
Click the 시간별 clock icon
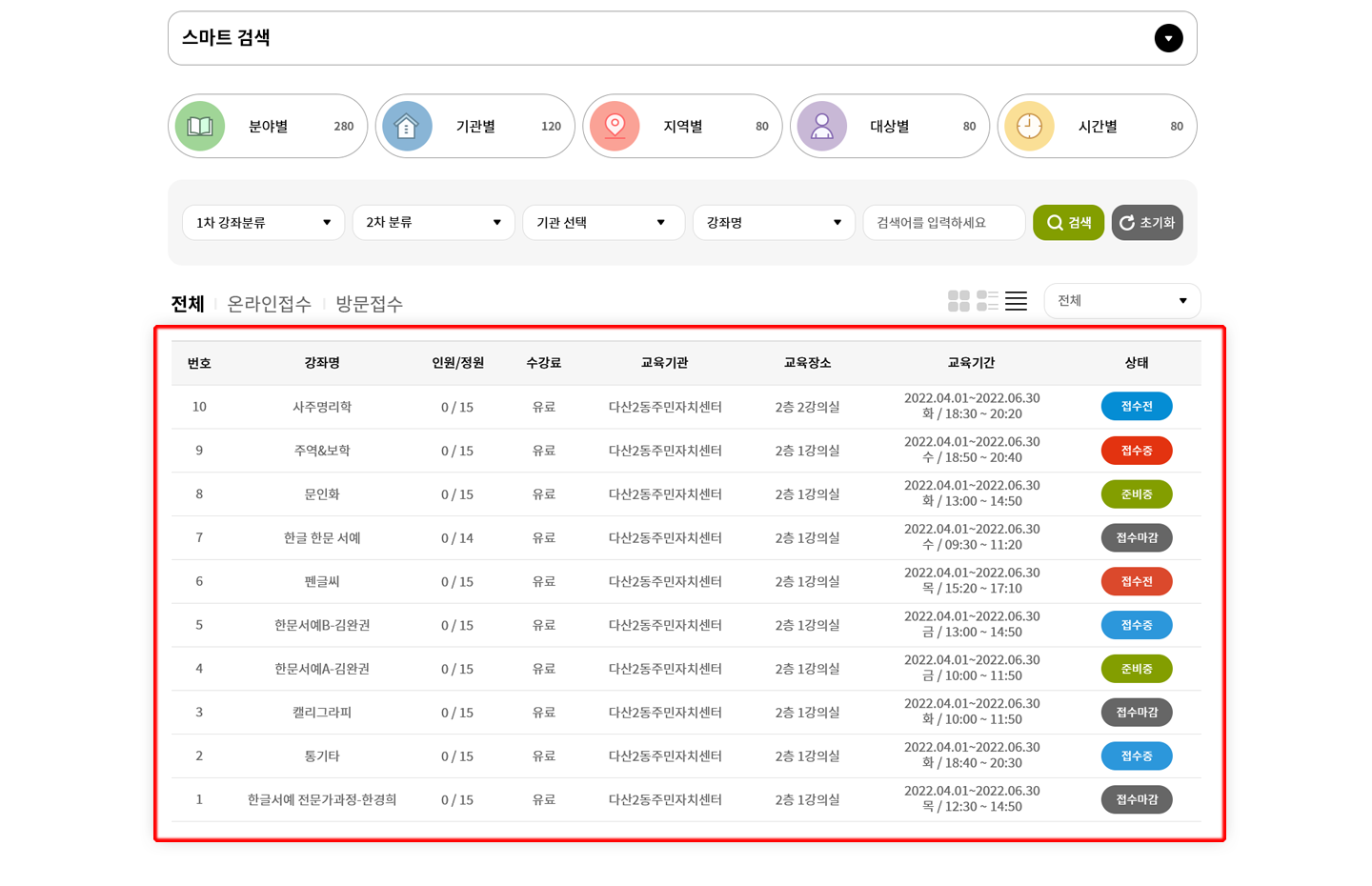(1029, 126)
